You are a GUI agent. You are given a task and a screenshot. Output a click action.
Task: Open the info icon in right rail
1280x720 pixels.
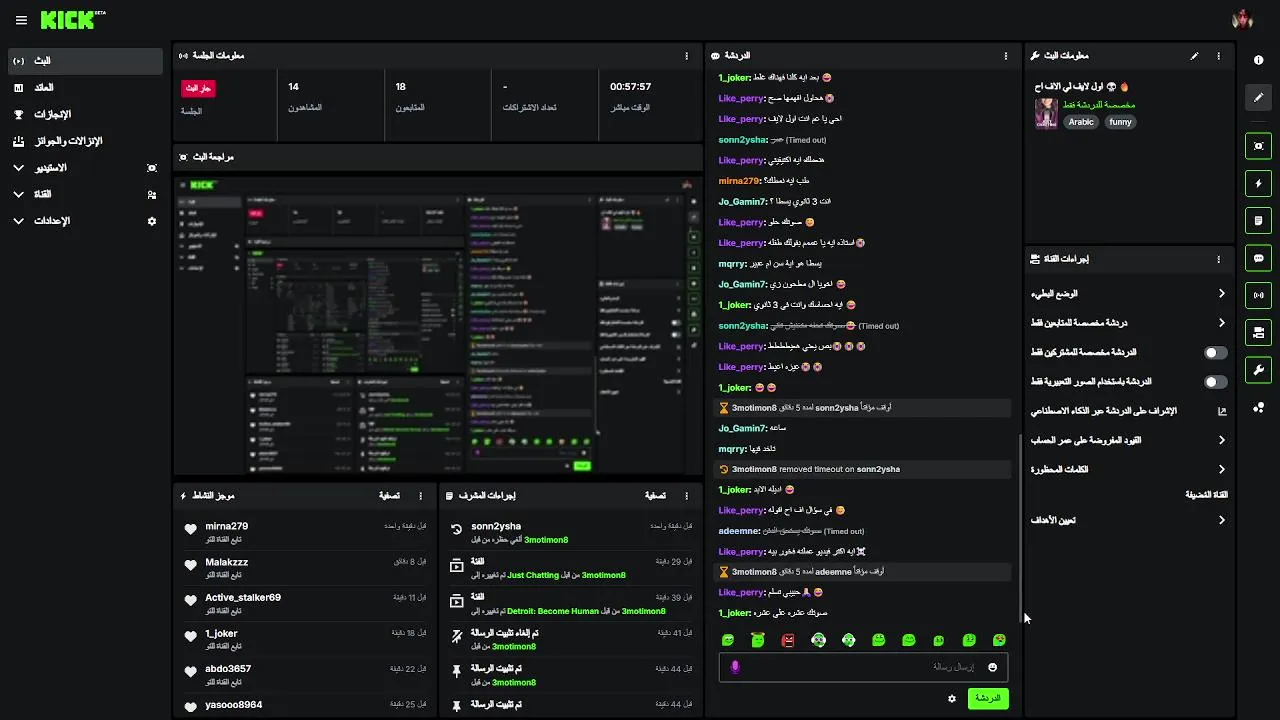tap(1258, 61)
